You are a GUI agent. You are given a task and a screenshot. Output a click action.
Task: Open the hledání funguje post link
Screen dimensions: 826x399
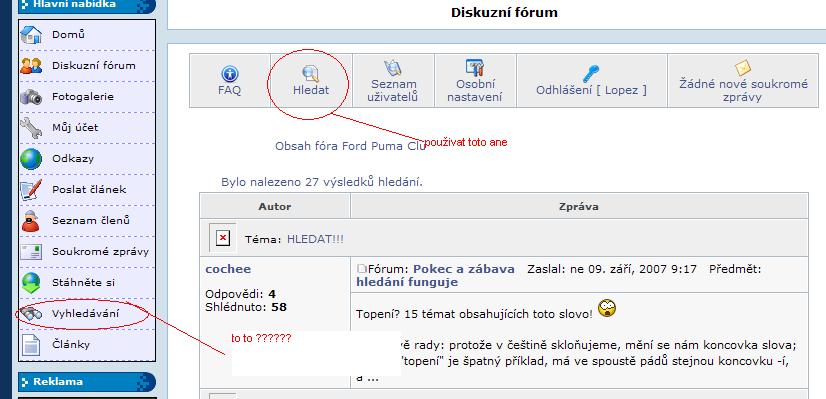pyautogui.click(x=407, y=282)
